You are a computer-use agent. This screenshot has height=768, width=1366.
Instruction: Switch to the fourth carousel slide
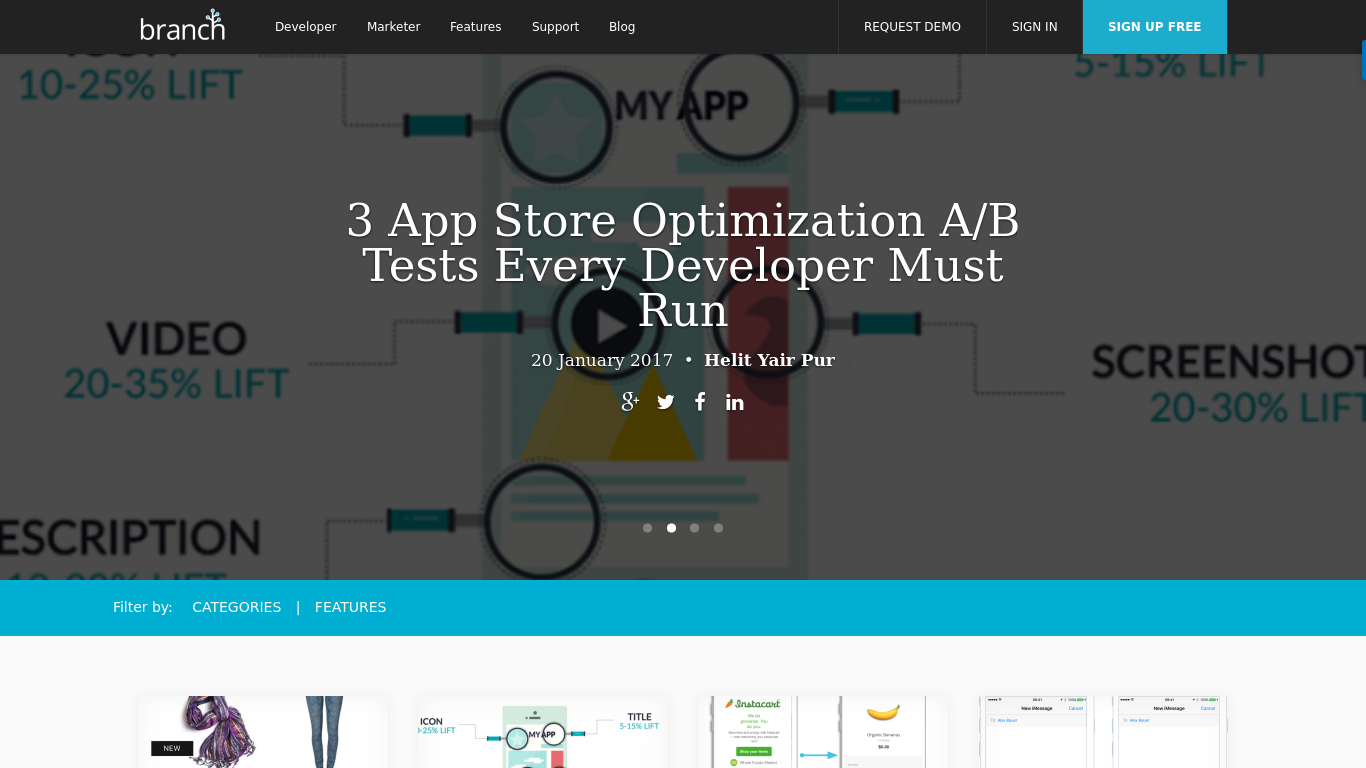pos(718,528)
